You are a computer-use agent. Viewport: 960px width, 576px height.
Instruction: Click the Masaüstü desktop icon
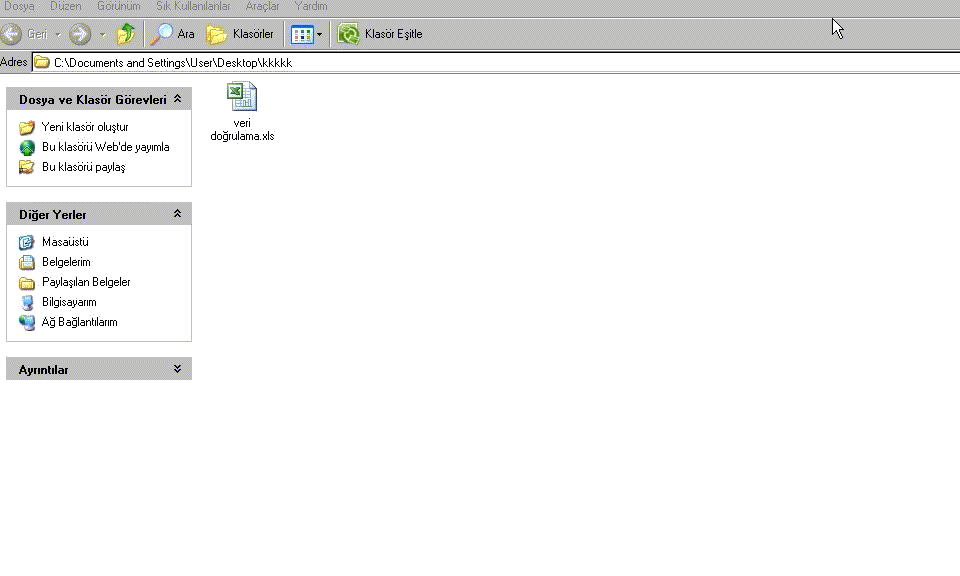click(26, 242)
